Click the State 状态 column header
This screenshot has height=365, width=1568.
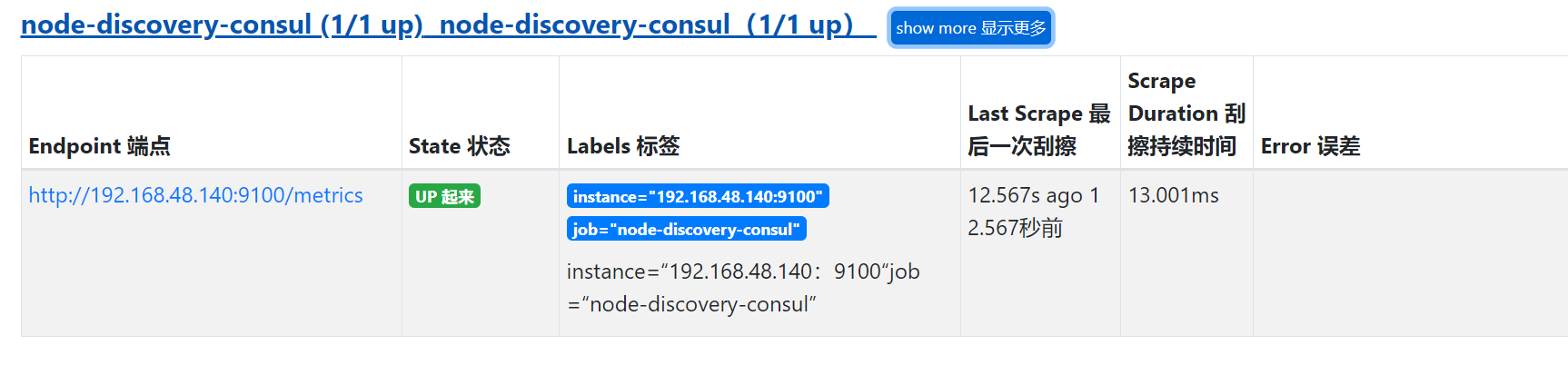[459, 146]
